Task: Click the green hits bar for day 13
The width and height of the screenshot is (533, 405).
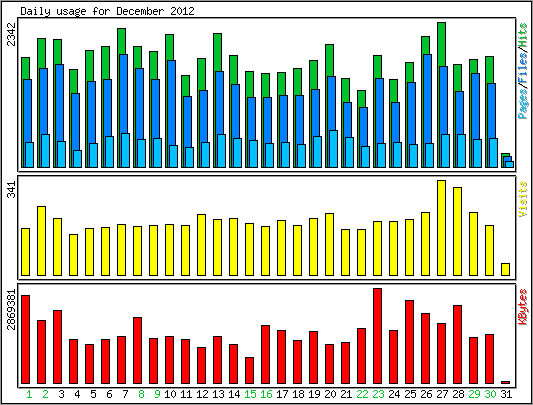Action: pos(218,52)
